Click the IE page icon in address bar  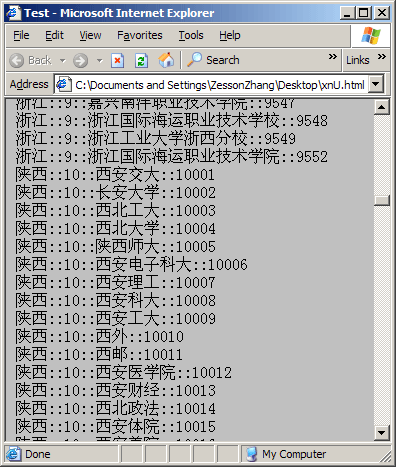tap(64, 84)
